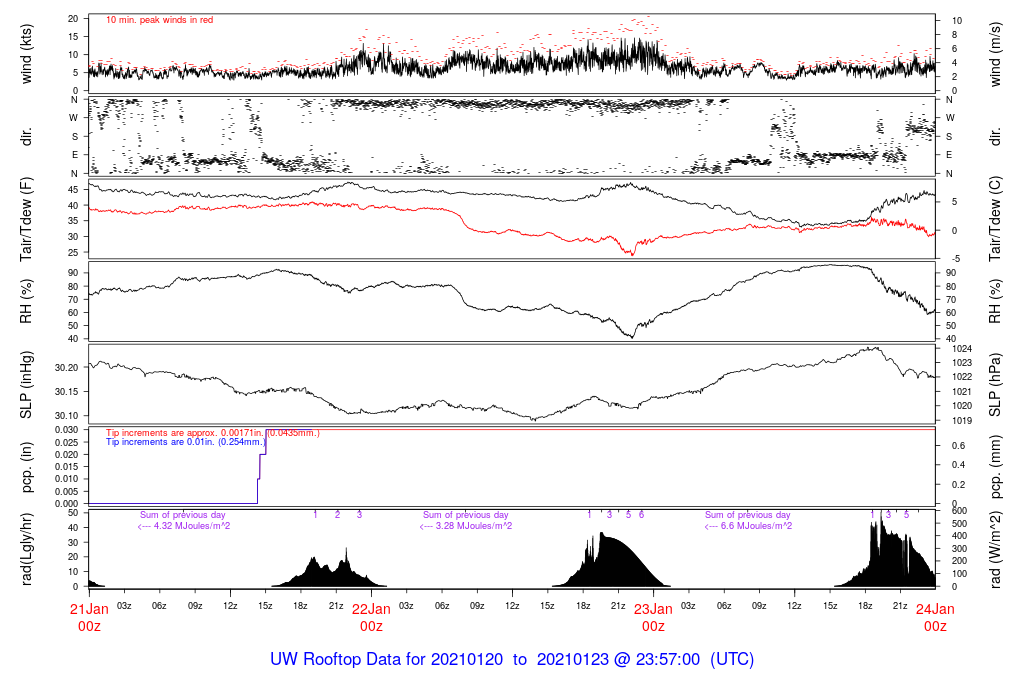The height and width of the screenshot is (700, 1024).
Task: Select the '23Jan' date label
Action: [653, 609]
